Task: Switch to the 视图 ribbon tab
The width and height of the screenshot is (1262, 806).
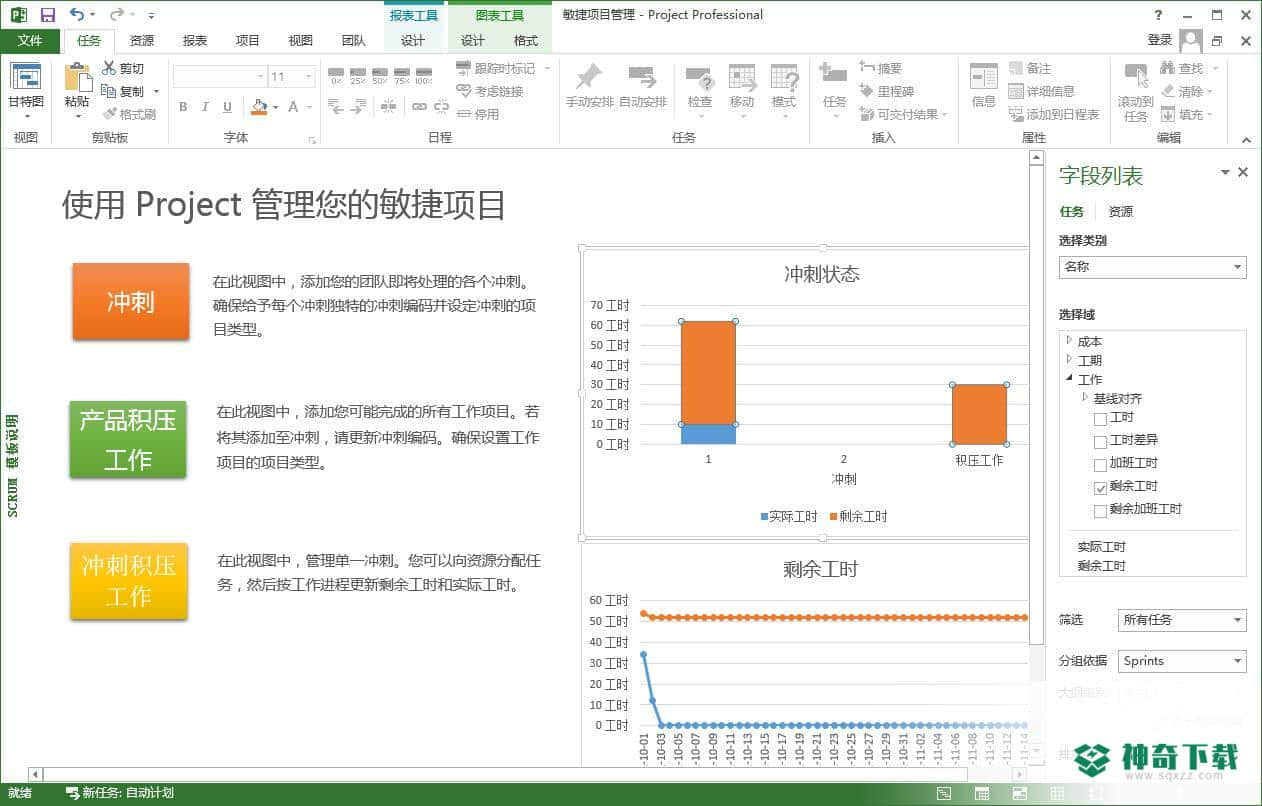Action: pos(301,41)
